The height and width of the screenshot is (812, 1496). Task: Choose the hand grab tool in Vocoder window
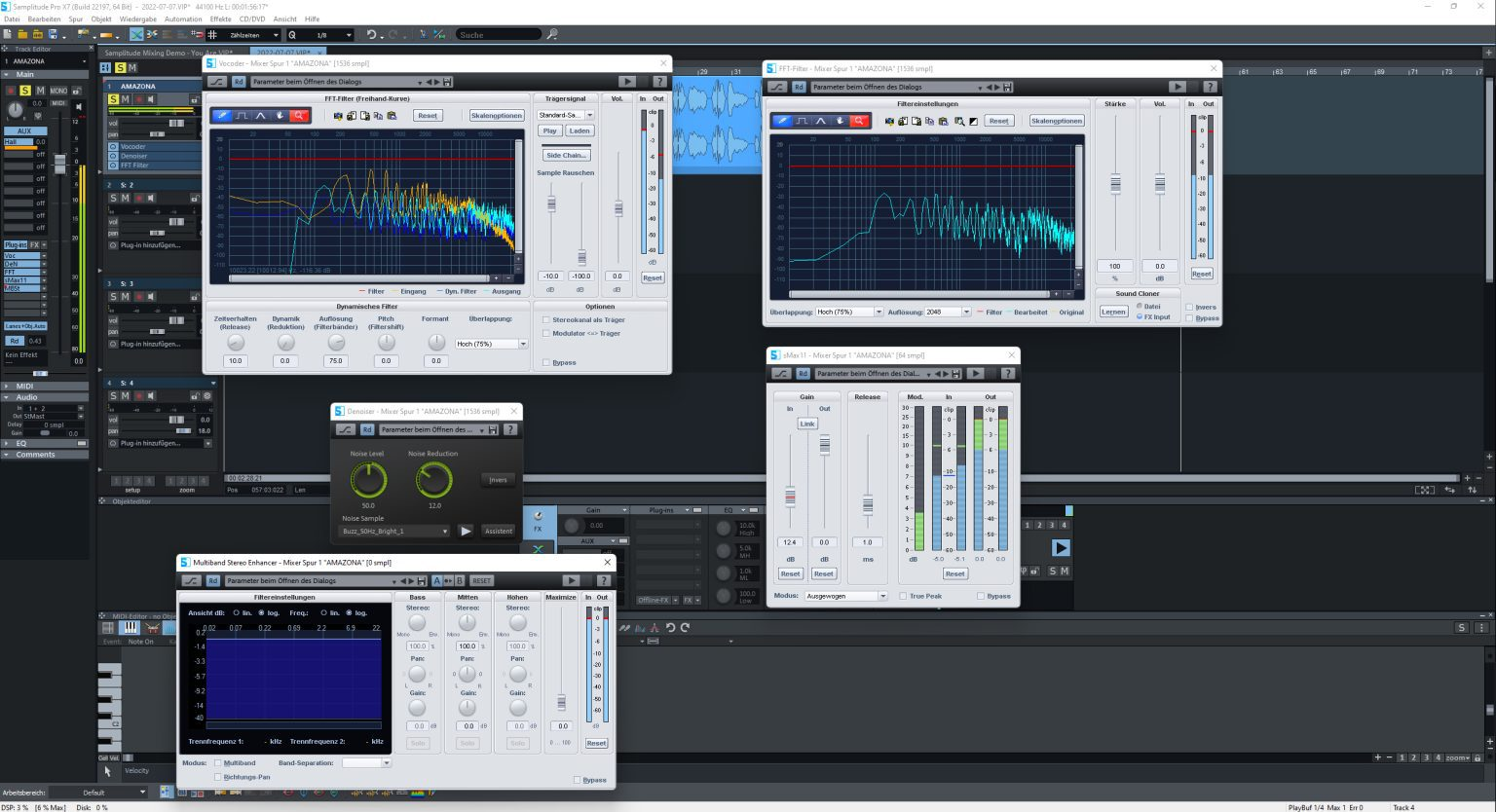pos(280,116)
